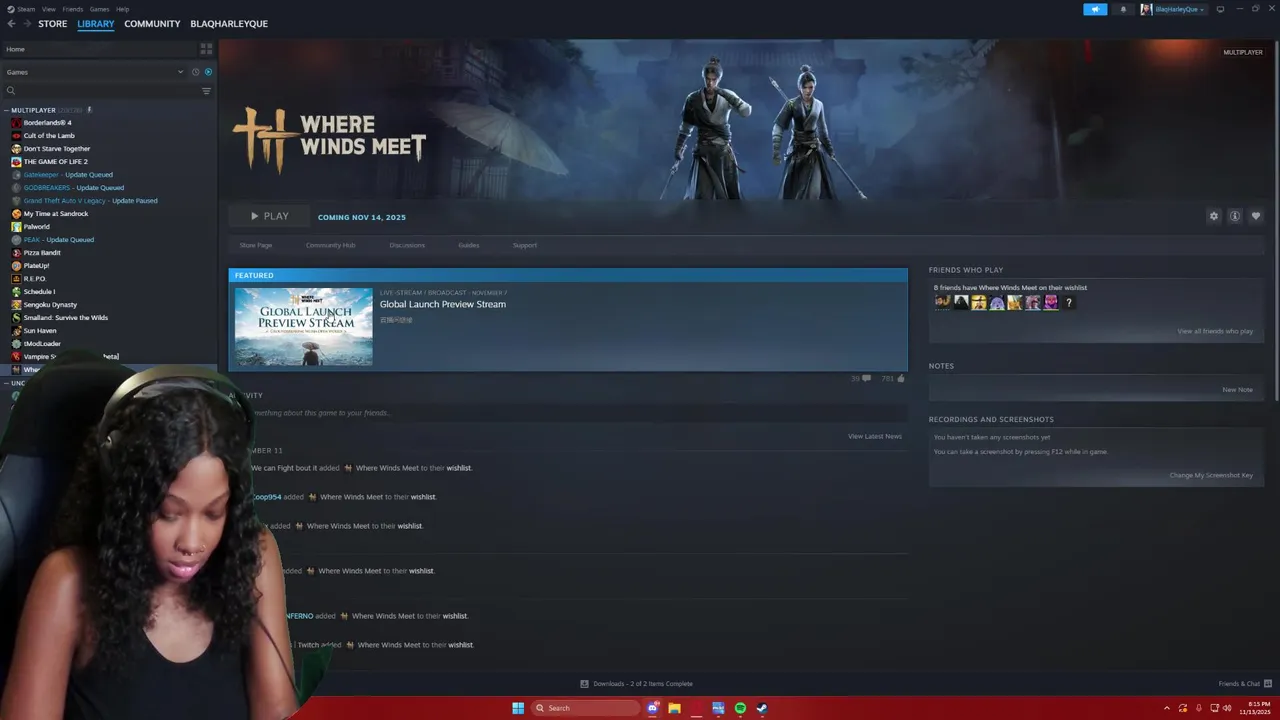Select PEAK - Update Queued

point(59,240)
